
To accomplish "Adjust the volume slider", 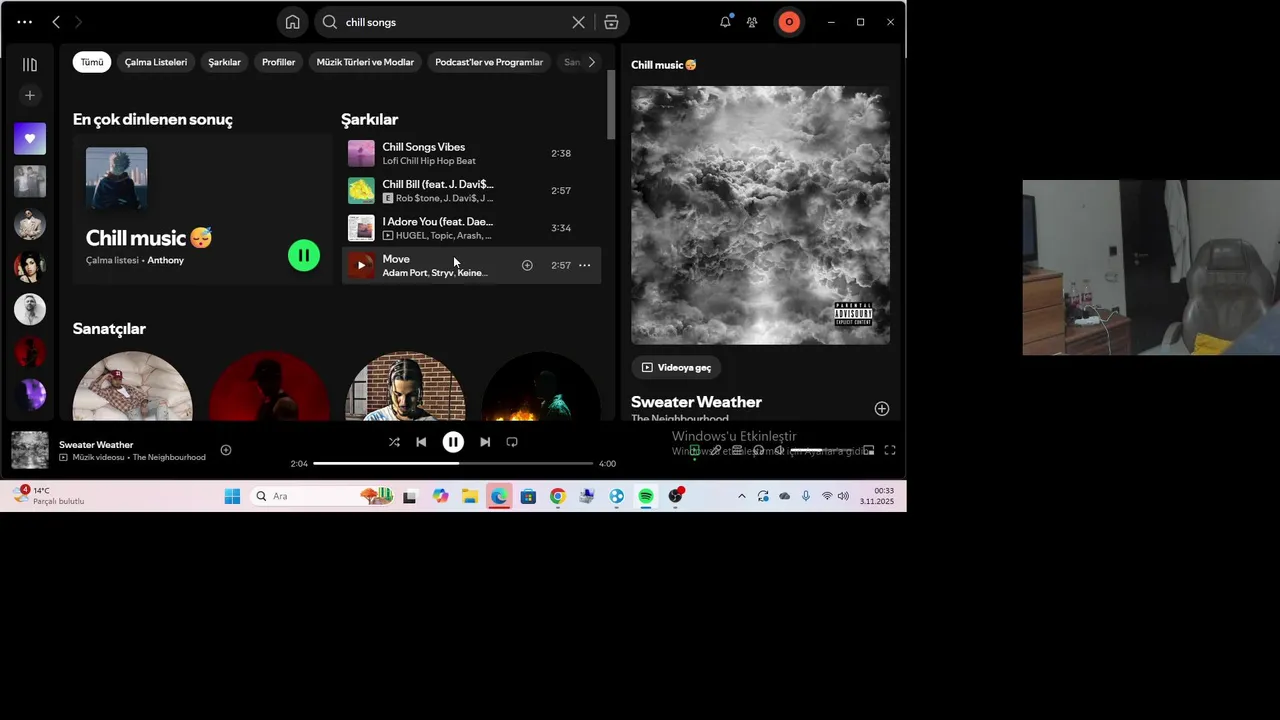I will click(821, 451).
